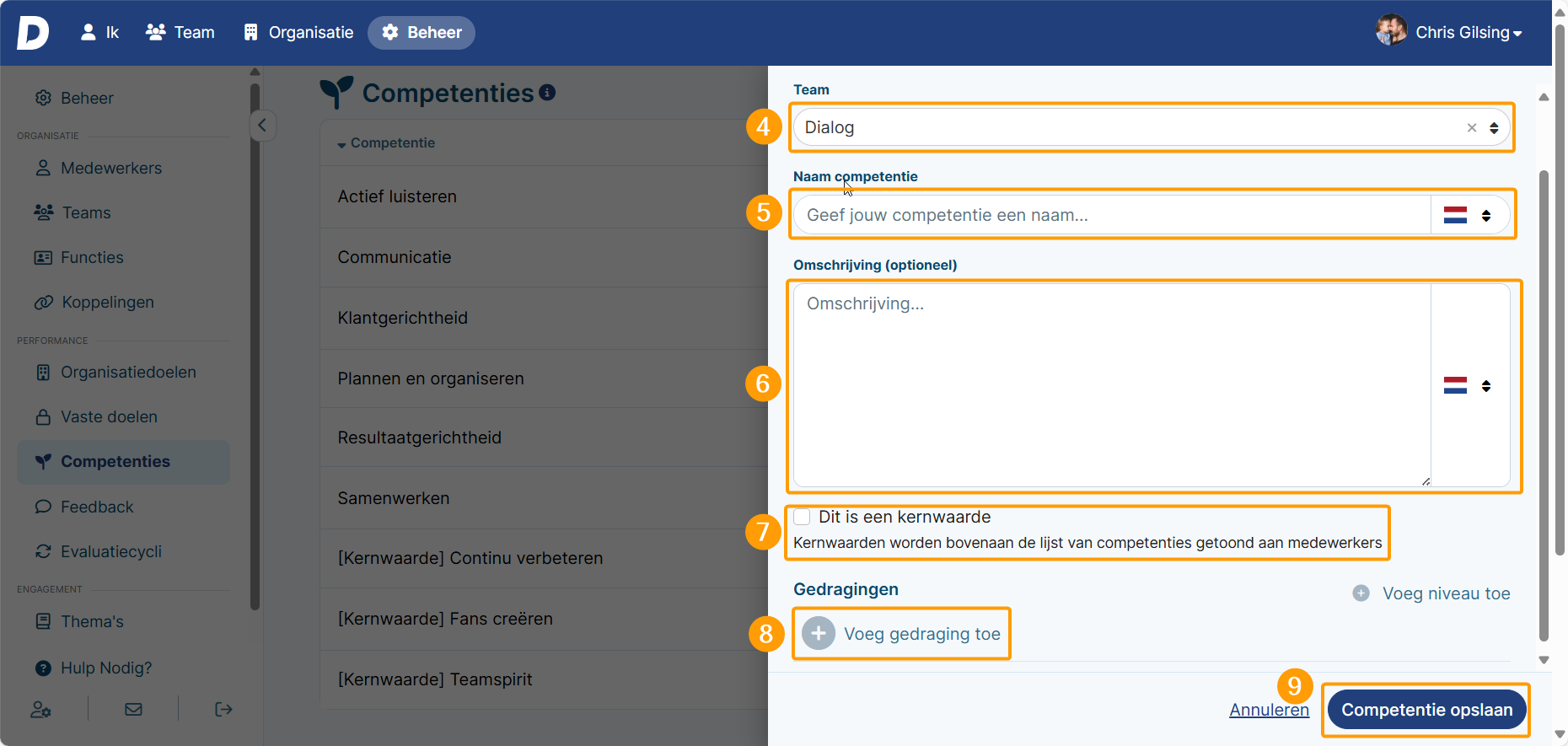Collapse the sidebar with the chevron button
1568x746 pixels.
(x=262, y=126)
